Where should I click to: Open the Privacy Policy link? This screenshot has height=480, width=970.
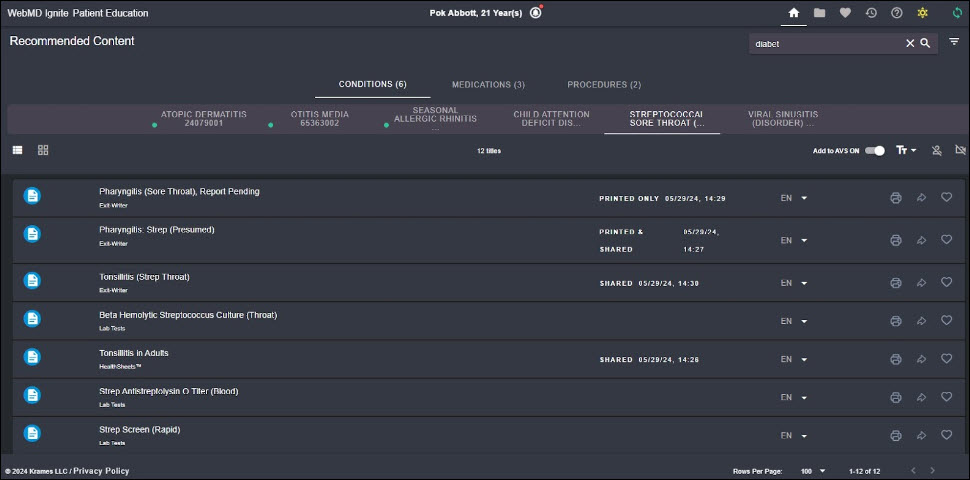[x=101, y=471]
